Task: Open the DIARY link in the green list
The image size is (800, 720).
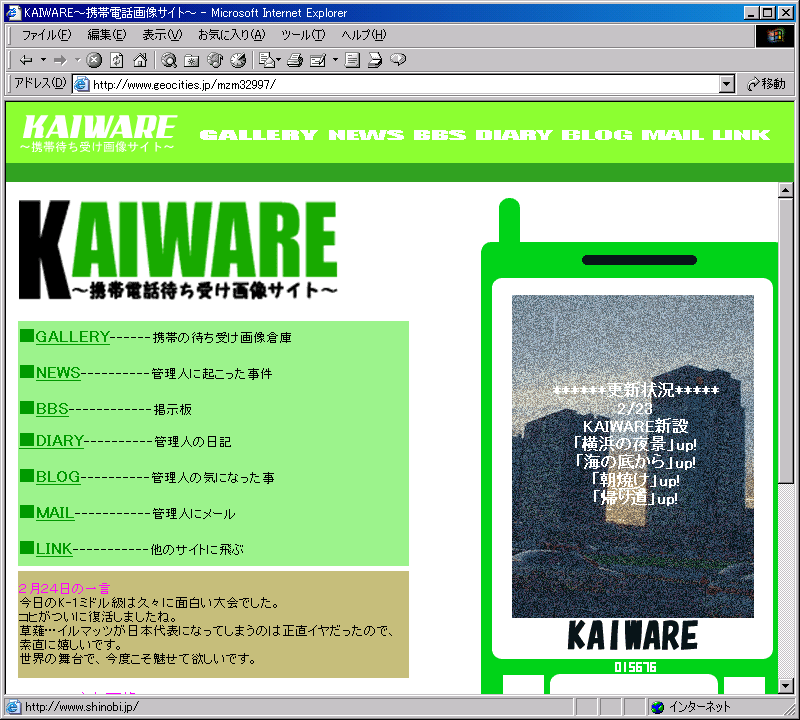Action: point(59,440)
